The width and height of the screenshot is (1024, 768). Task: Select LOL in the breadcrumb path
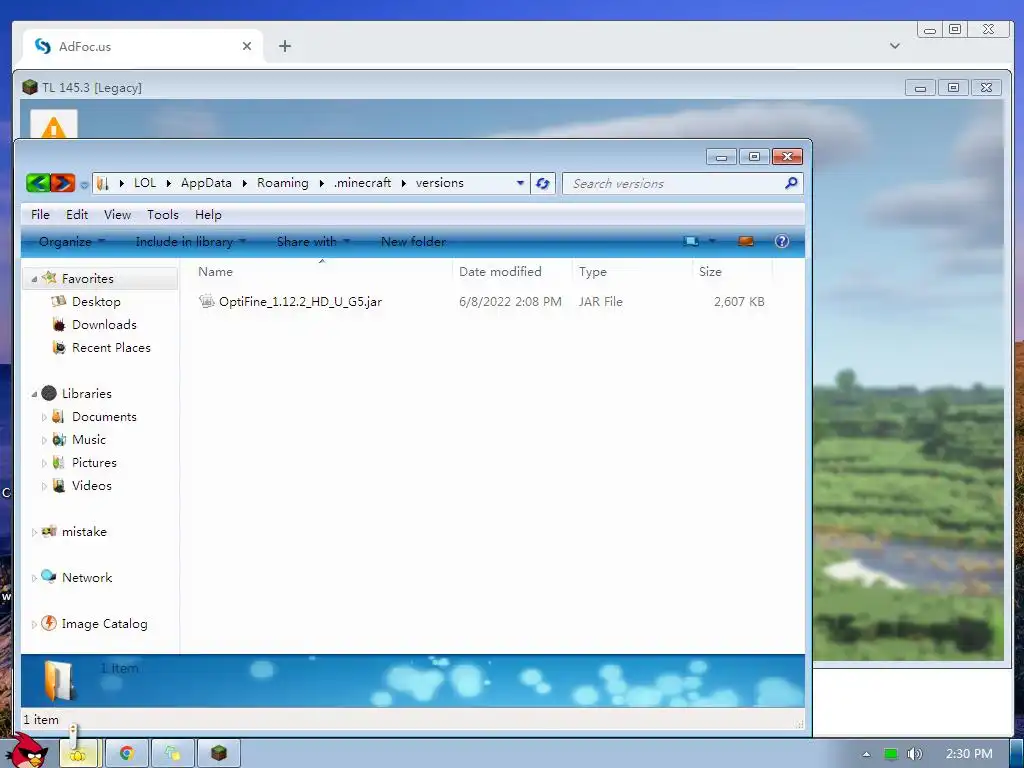click(144, 183)
